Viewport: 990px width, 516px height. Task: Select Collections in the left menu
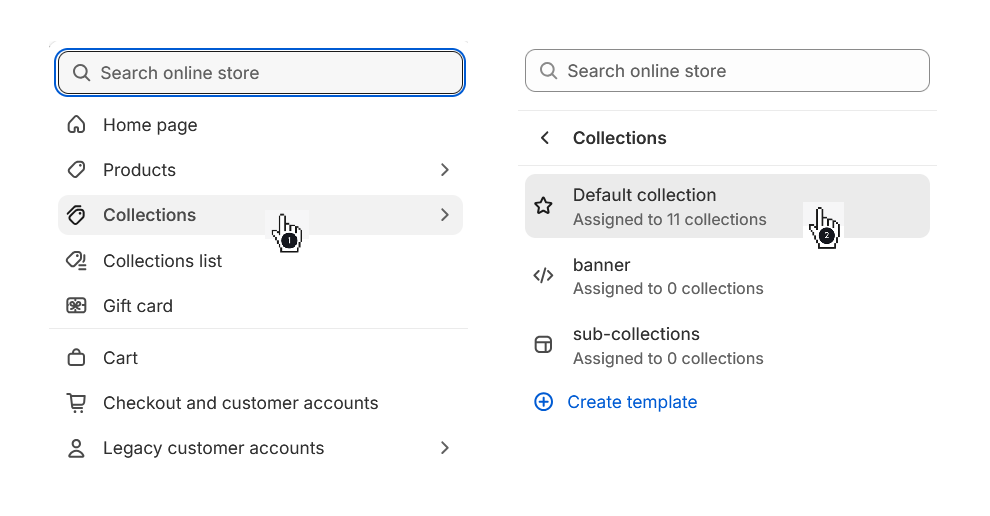click(x=260, y=215)
